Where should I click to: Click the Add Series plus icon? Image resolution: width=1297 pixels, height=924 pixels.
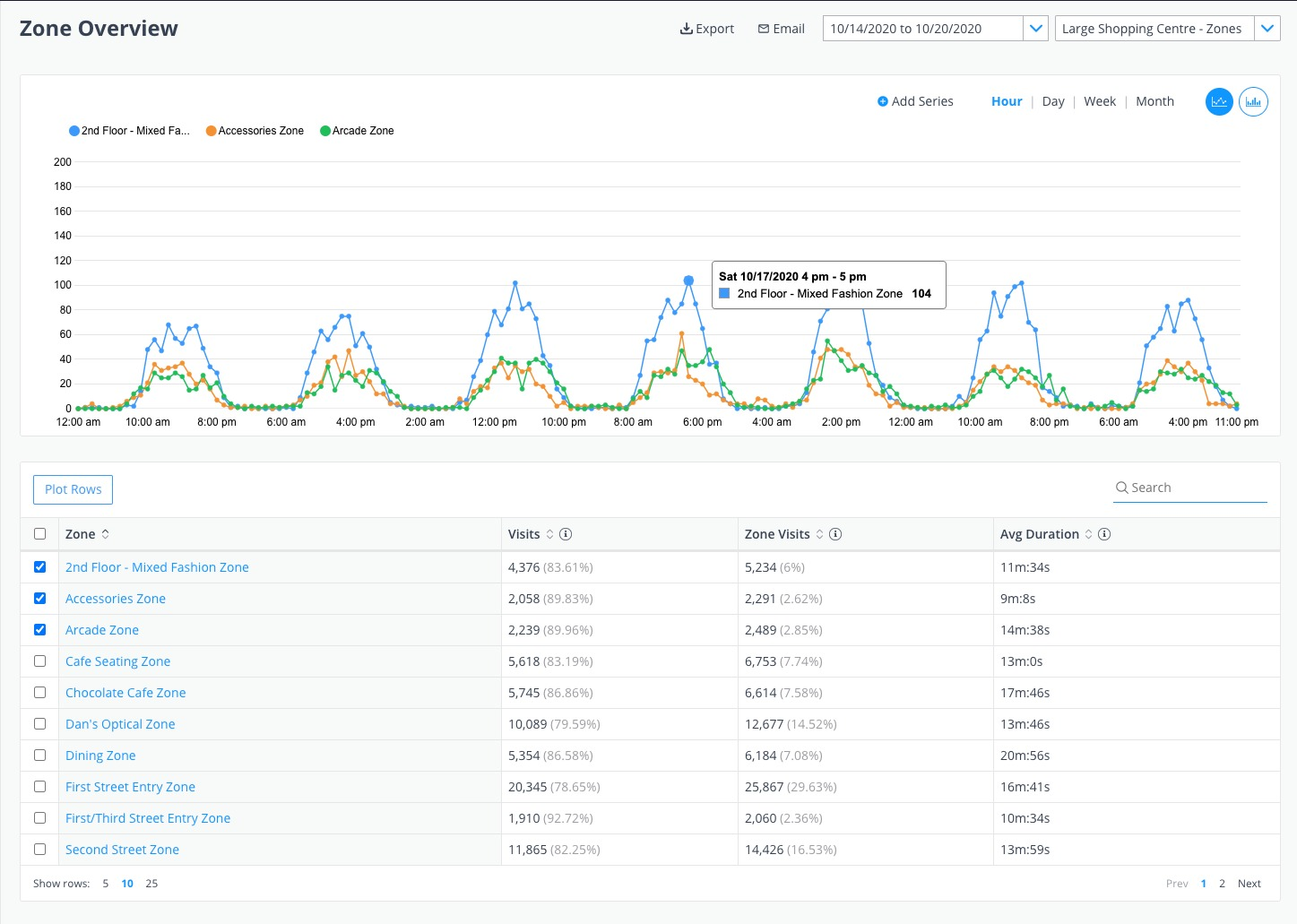click(x=883, y=101)
